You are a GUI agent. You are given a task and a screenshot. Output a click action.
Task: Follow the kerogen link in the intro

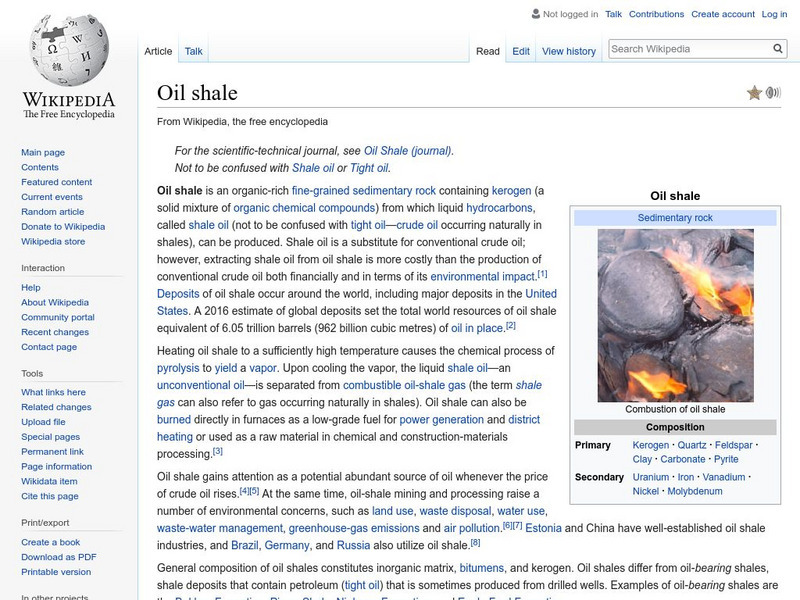[x=511, y=190]
